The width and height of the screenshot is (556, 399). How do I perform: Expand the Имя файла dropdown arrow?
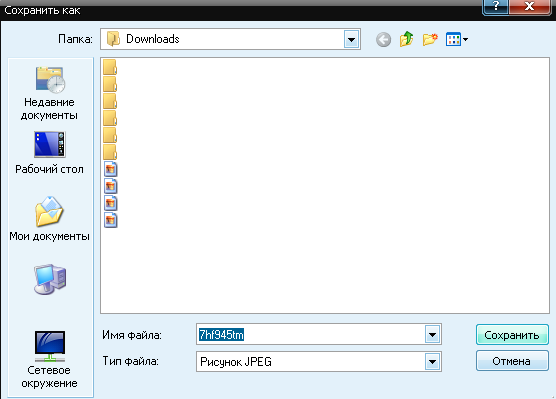point(432,334)
